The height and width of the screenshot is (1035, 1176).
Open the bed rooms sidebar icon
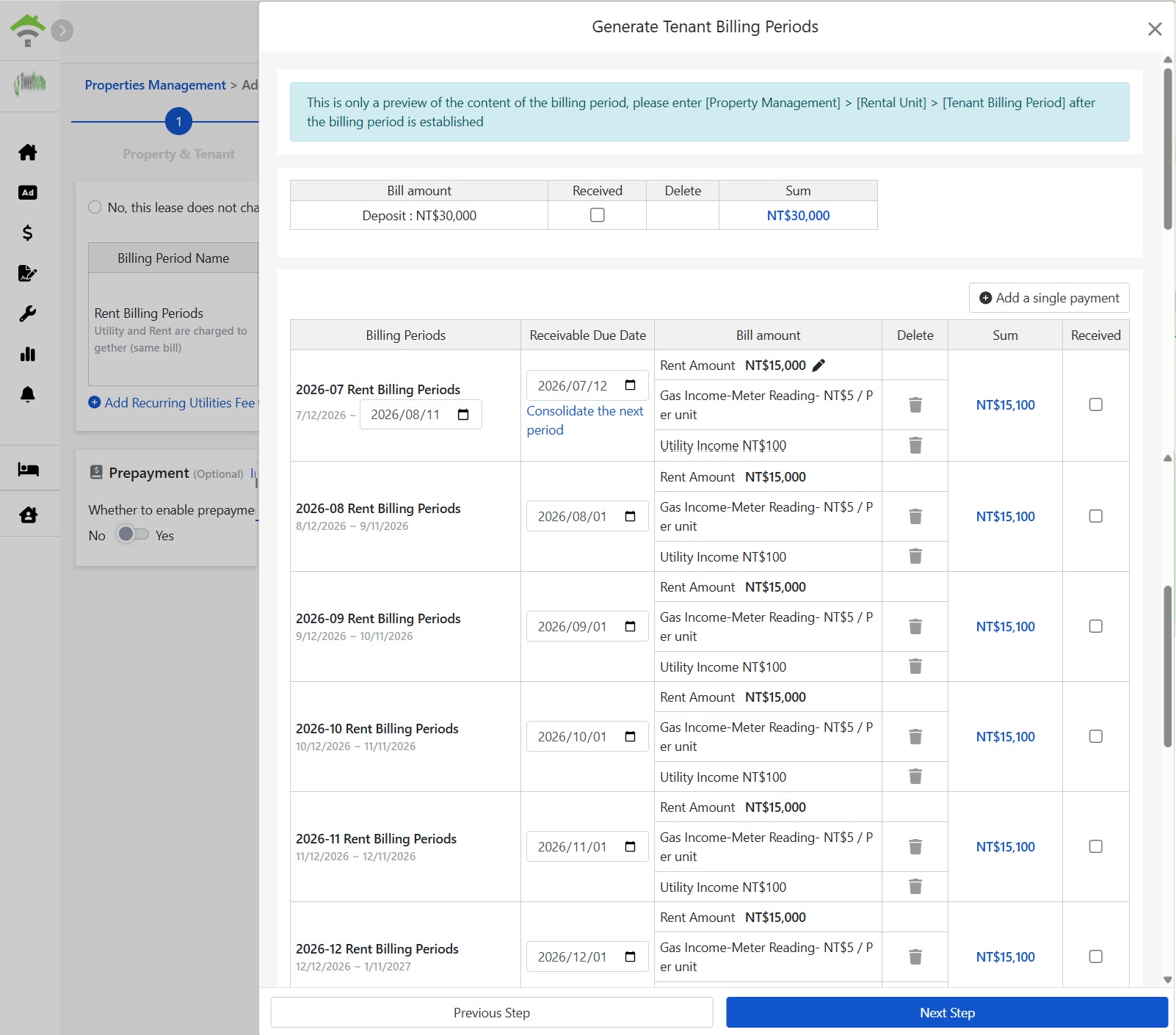pyautogui.click(x=28, y=469)
